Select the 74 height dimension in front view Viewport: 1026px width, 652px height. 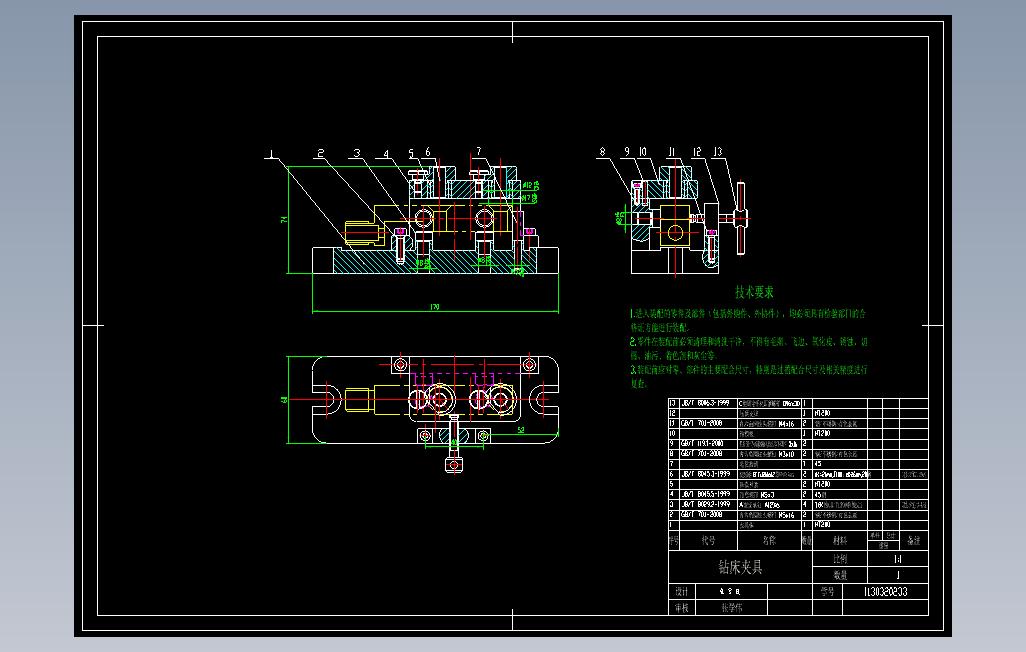[x=284, y=219]
